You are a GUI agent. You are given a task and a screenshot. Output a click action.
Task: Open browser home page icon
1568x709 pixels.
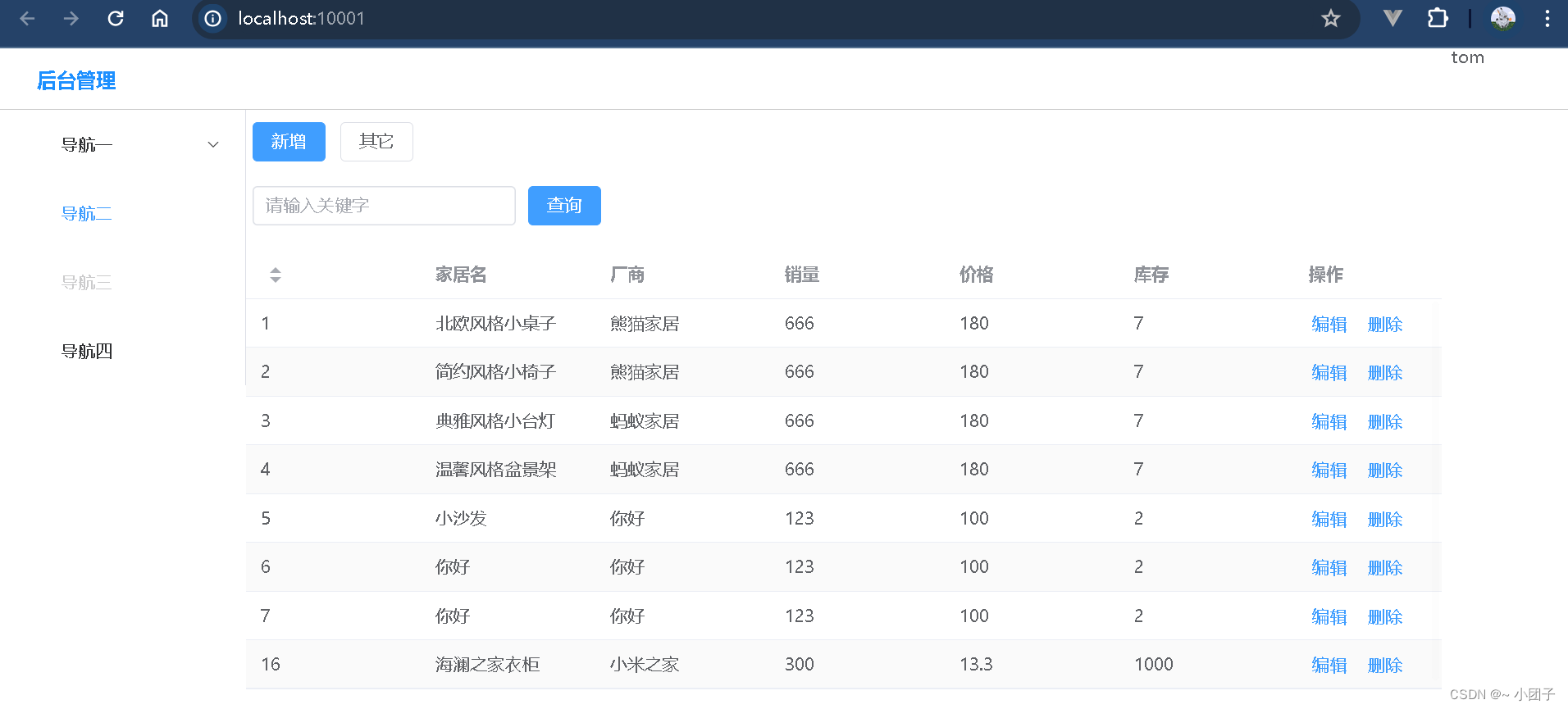[160, 18]
